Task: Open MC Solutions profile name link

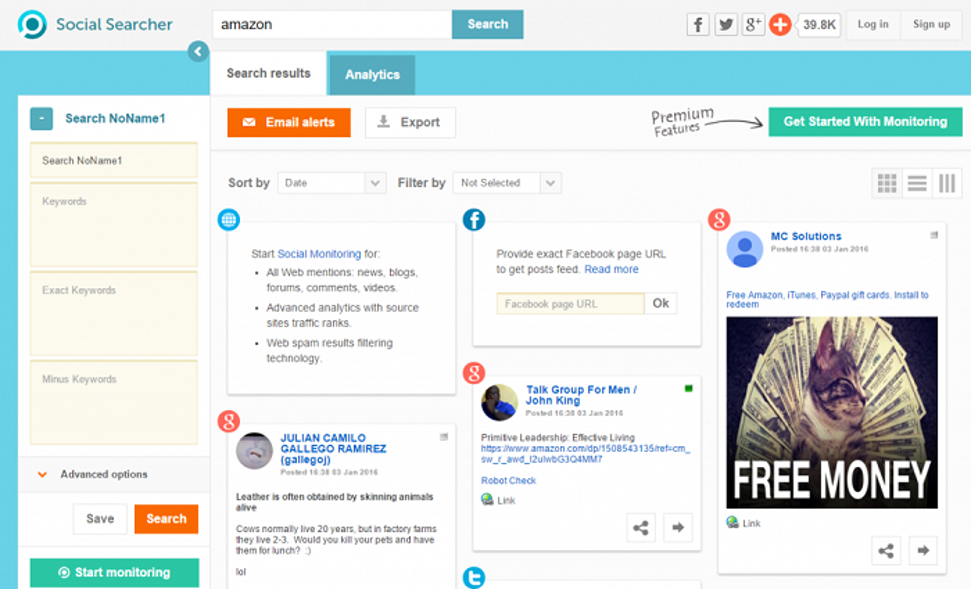Action: coord(806,236)
